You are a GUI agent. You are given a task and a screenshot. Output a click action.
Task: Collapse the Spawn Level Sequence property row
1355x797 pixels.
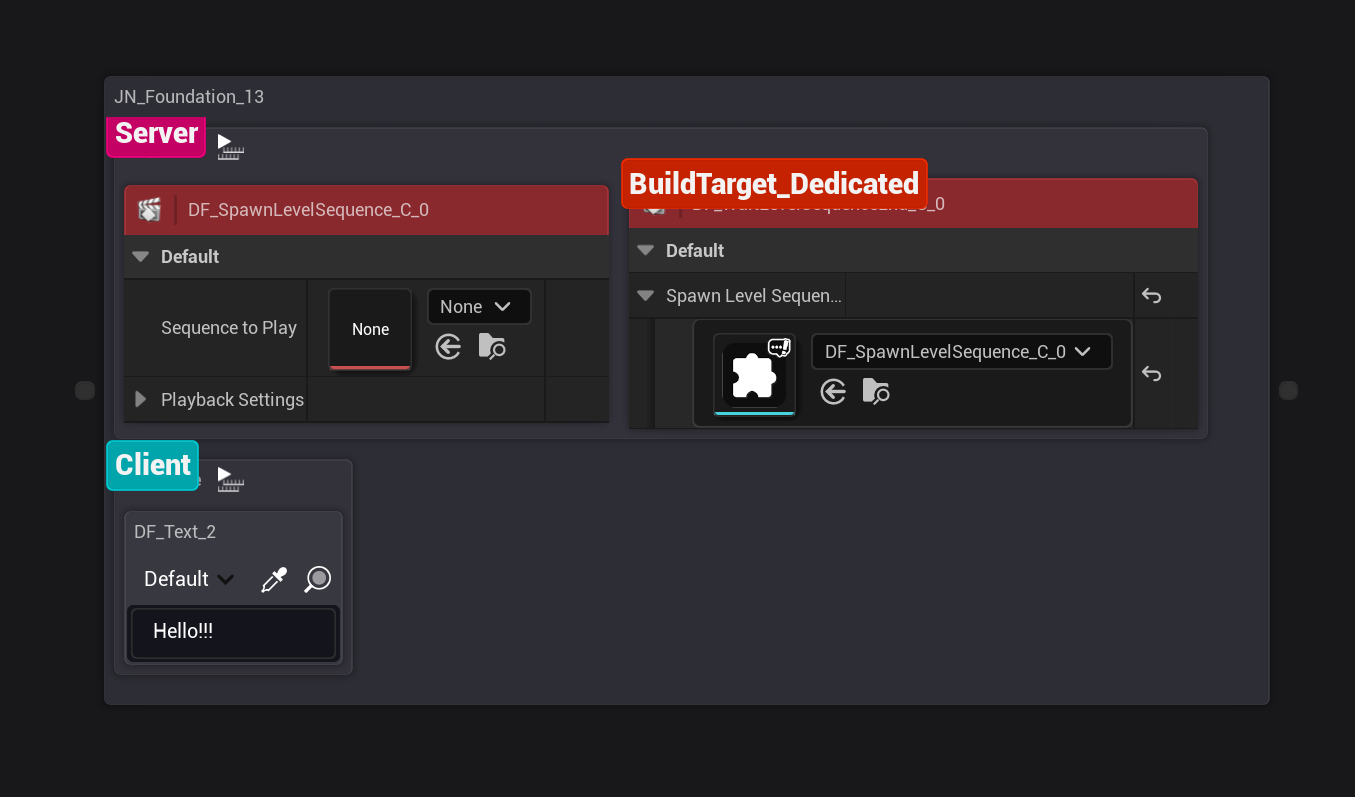tap(645, 296)
